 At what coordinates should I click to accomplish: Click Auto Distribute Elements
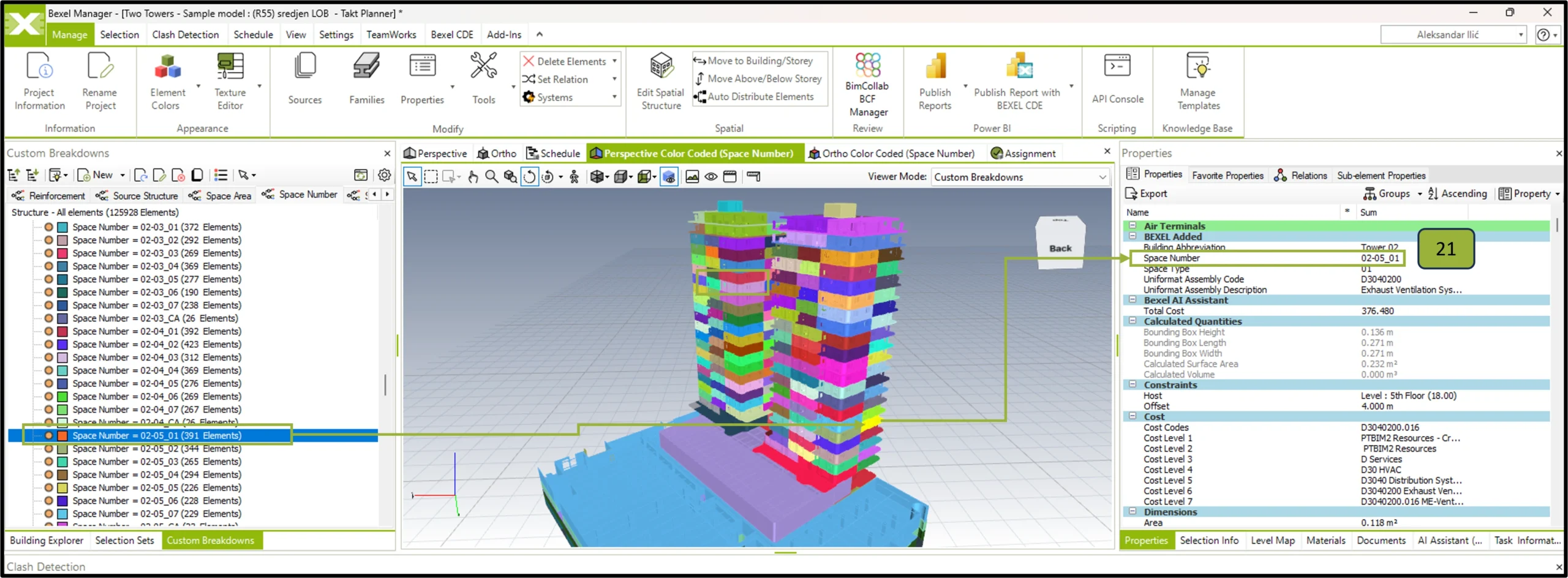coord(754,96)
